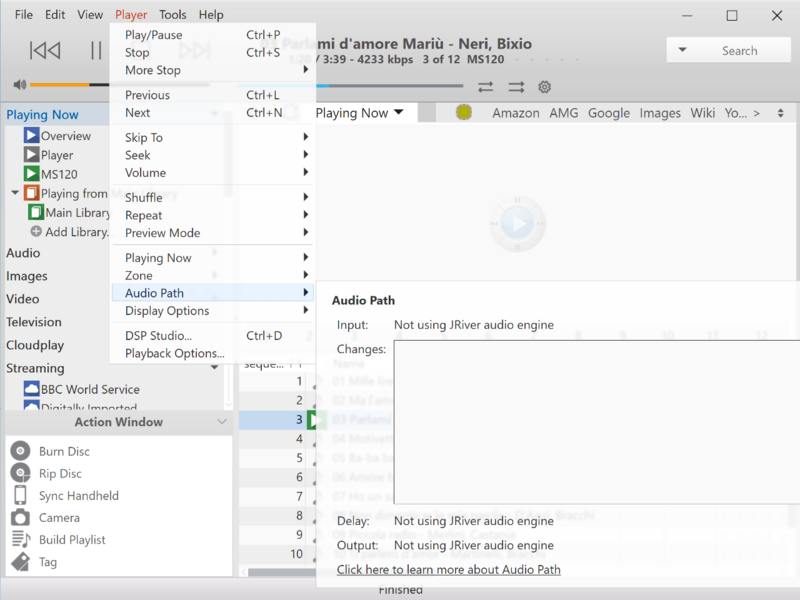800x600 pixels.
Task: Open the playback settings gear icon
Action: tap(543, 88)
